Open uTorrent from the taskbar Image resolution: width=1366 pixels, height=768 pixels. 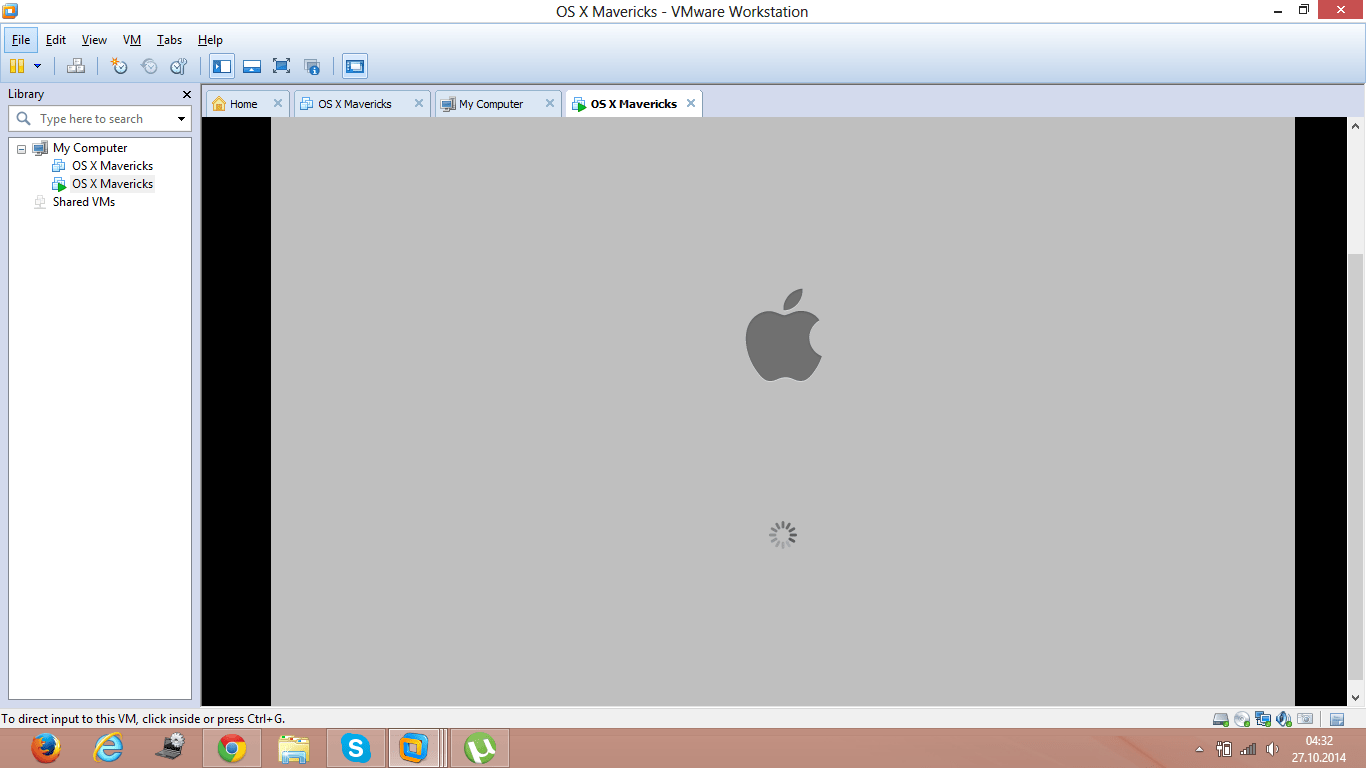point(481,748)
